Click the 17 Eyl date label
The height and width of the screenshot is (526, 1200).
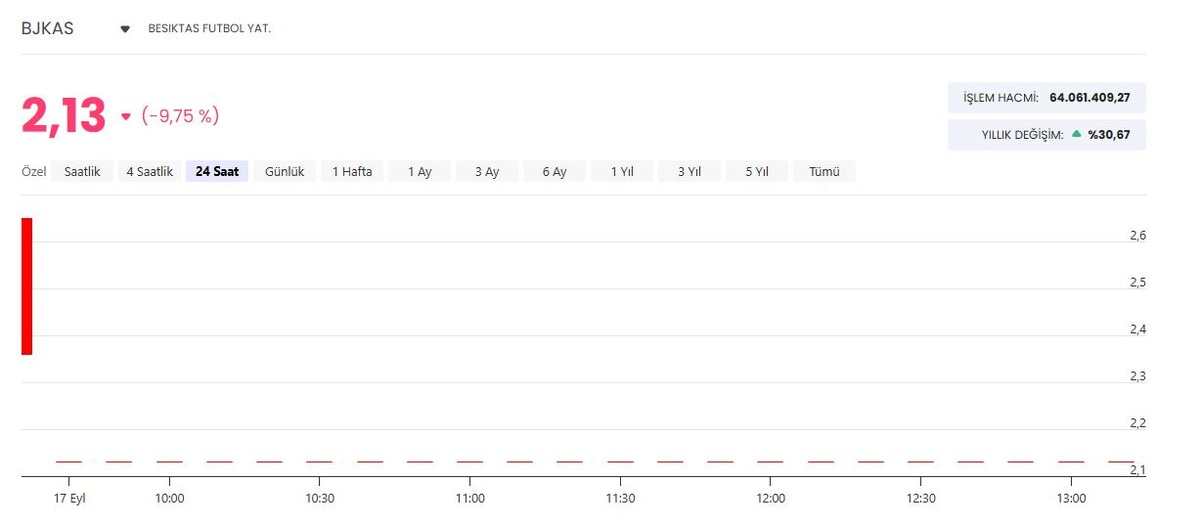point(71,498)
